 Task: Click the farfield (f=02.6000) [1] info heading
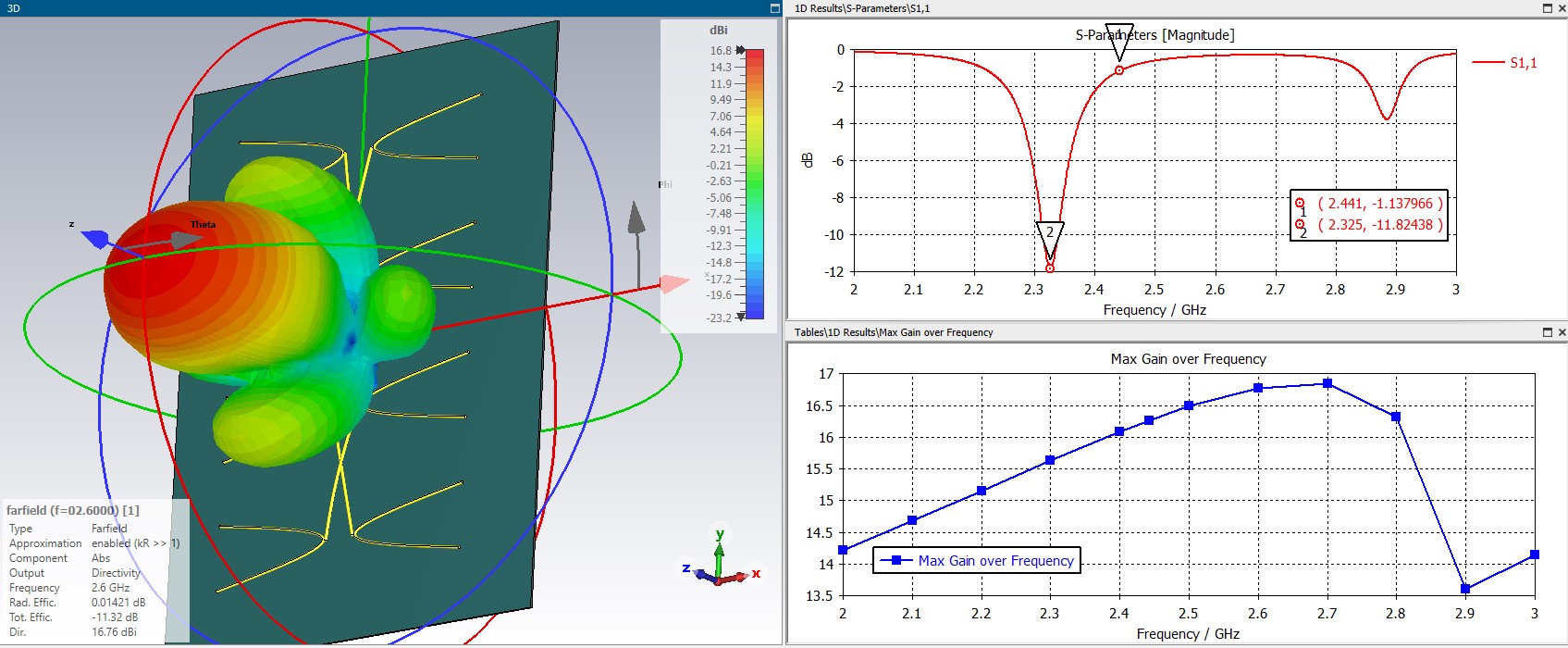(73, 510)
